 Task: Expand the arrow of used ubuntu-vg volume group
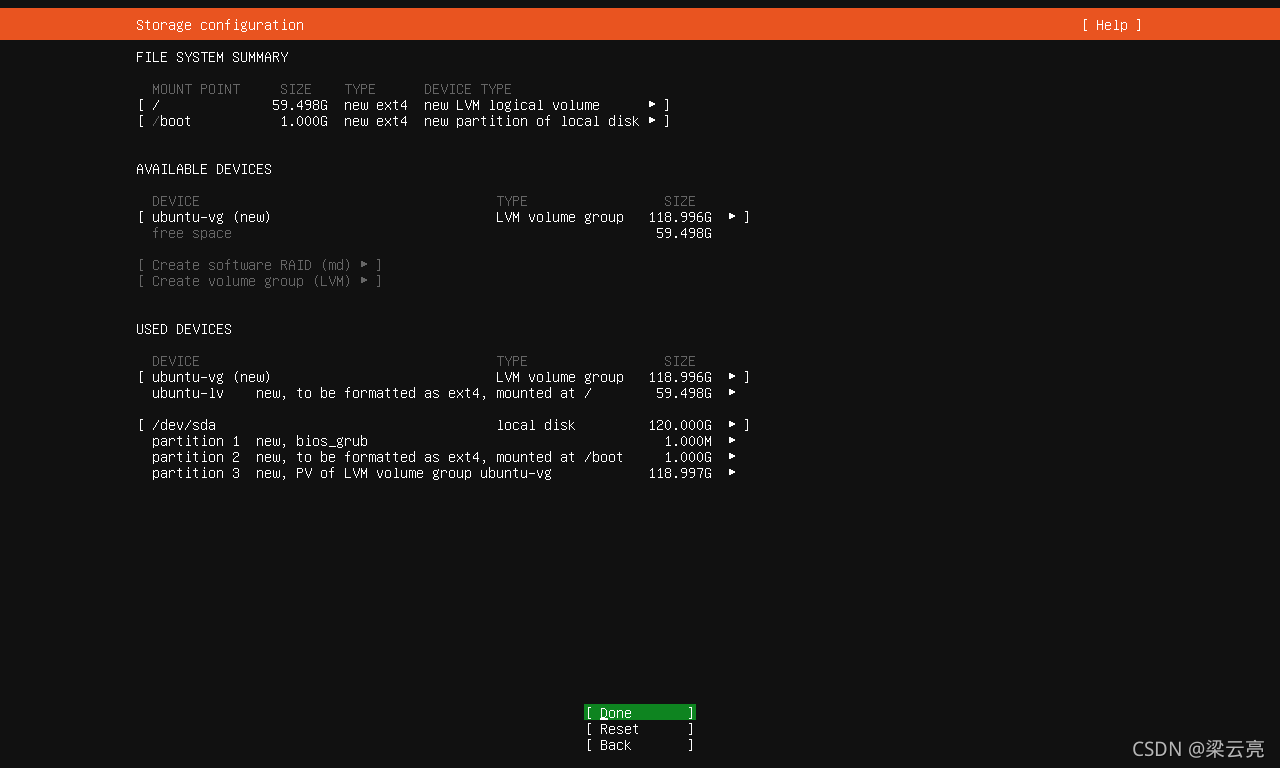point(732,377)
